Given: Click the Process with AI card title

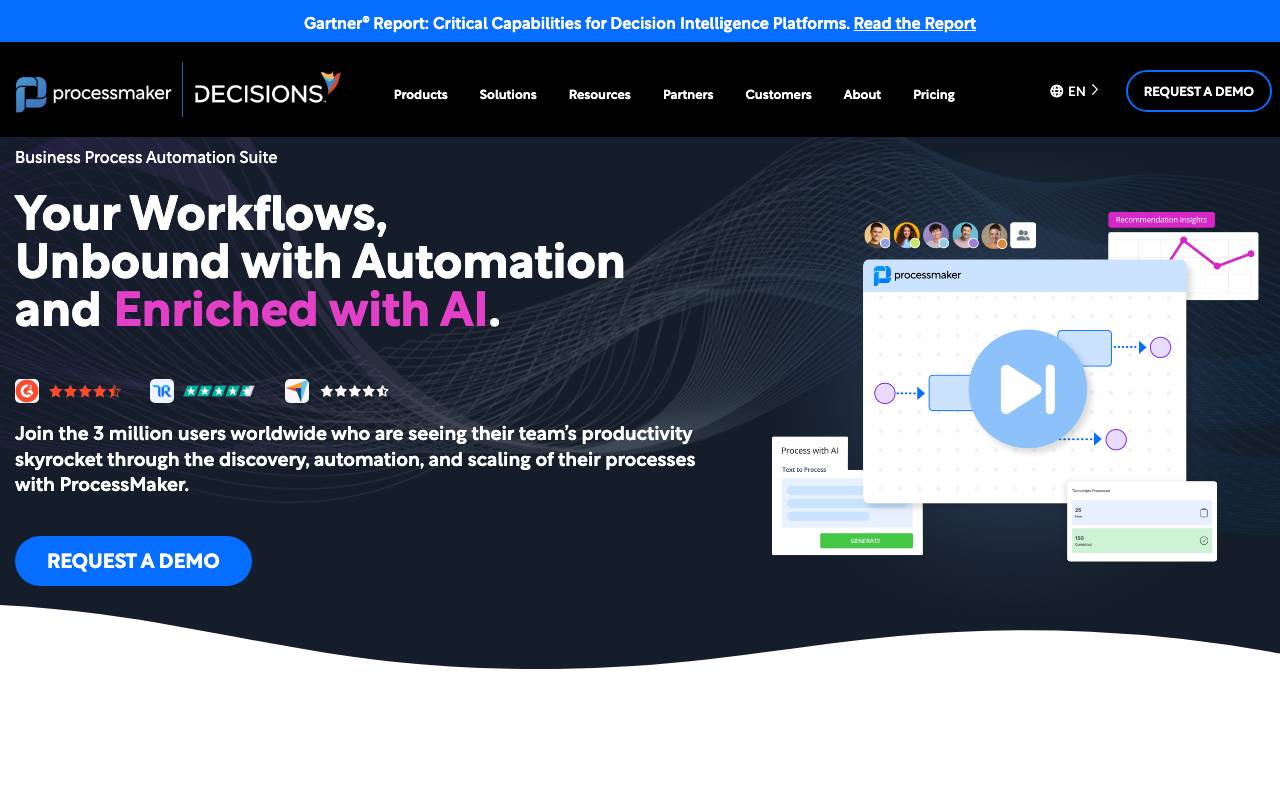Looking at the screenshot, I should 810,451.
